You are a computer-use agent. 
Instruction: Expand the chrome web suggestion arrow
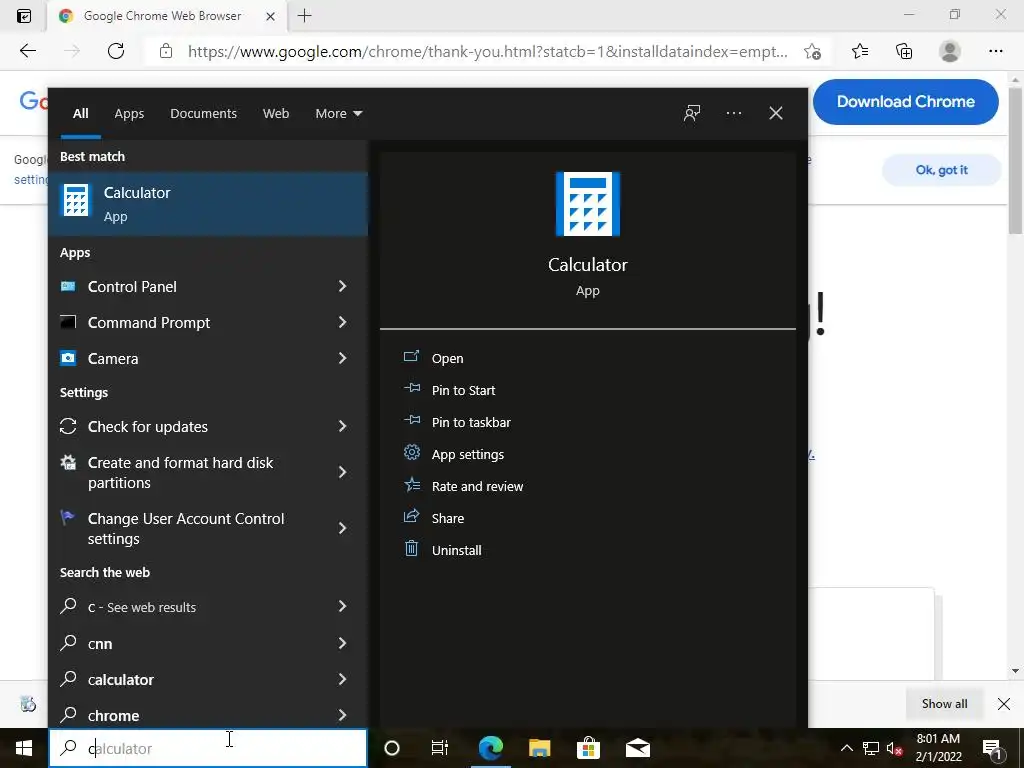342,716
